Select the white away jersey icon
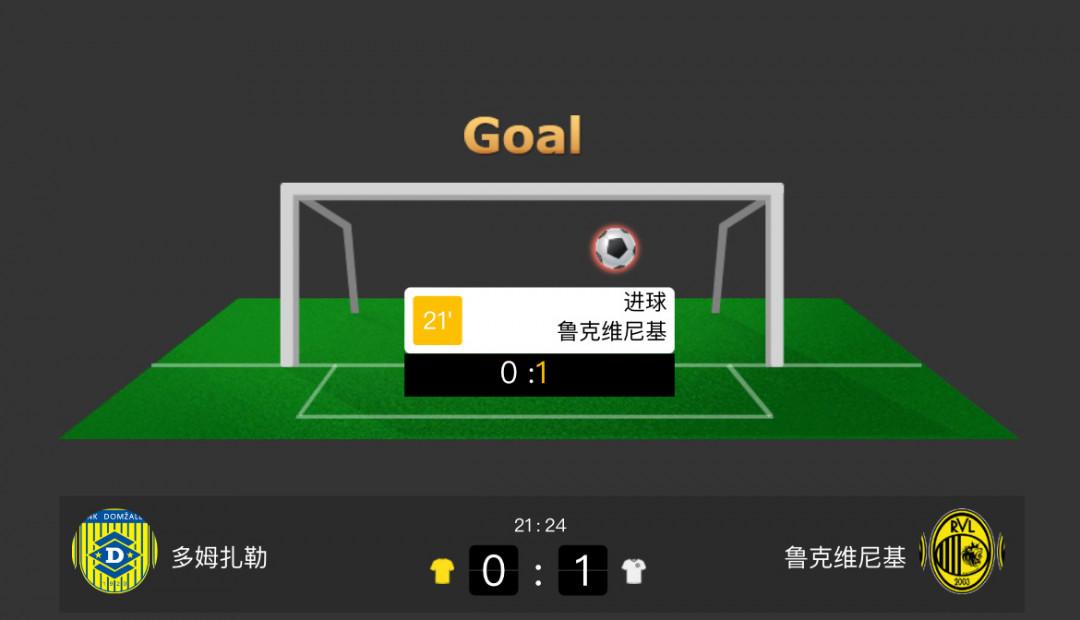Screen dimensions: 1080x620 tap(634, 571)
